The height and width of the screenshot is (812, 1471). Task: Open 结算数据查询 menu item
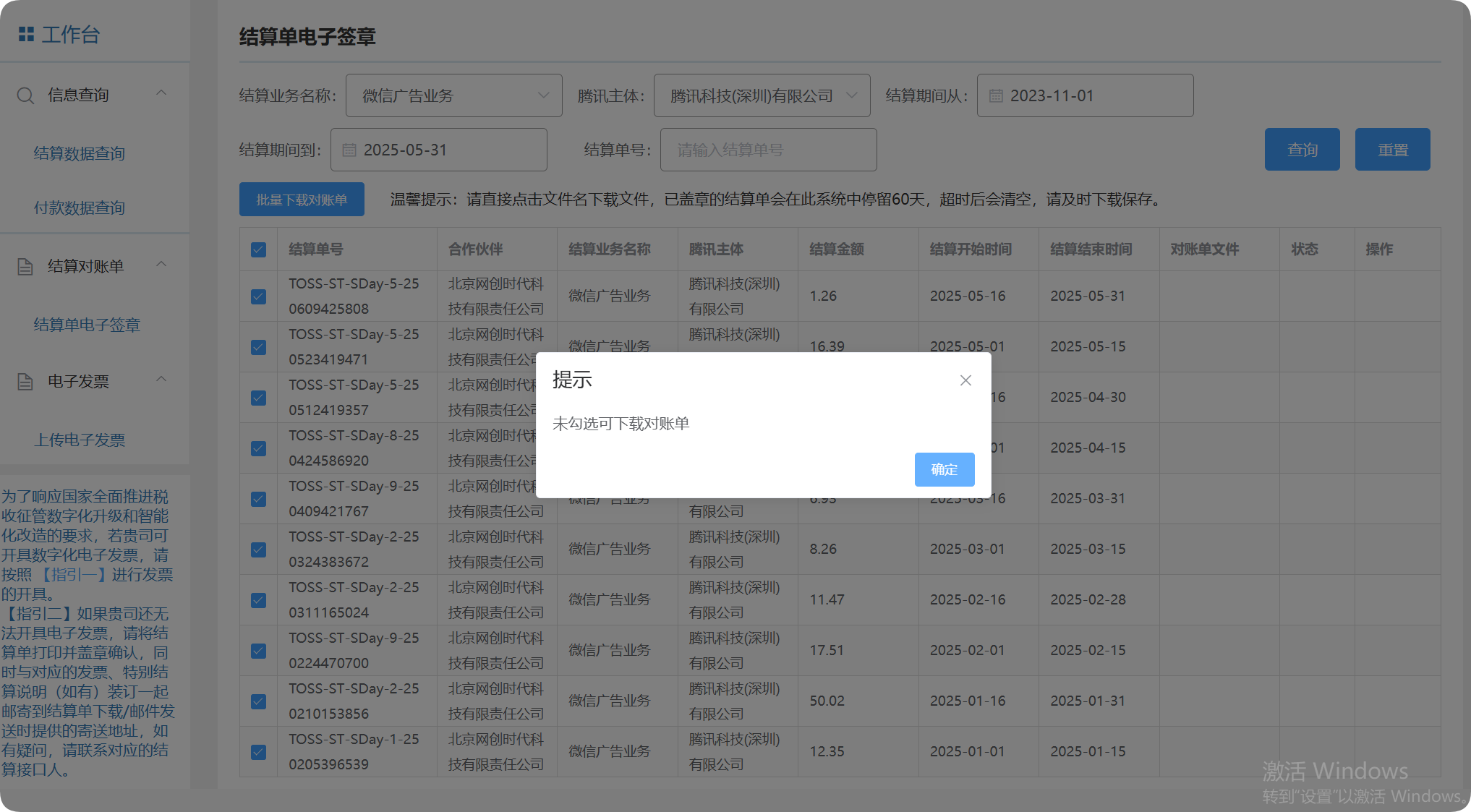click(x=80, y=153)
